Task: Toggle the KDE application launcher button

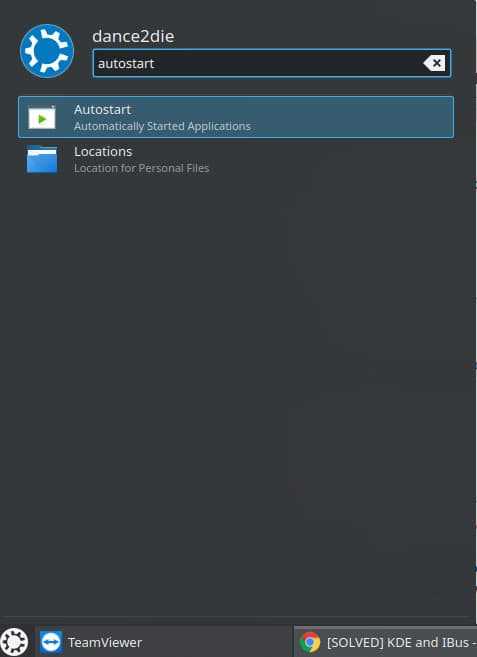Action: (x=14, y=642)
